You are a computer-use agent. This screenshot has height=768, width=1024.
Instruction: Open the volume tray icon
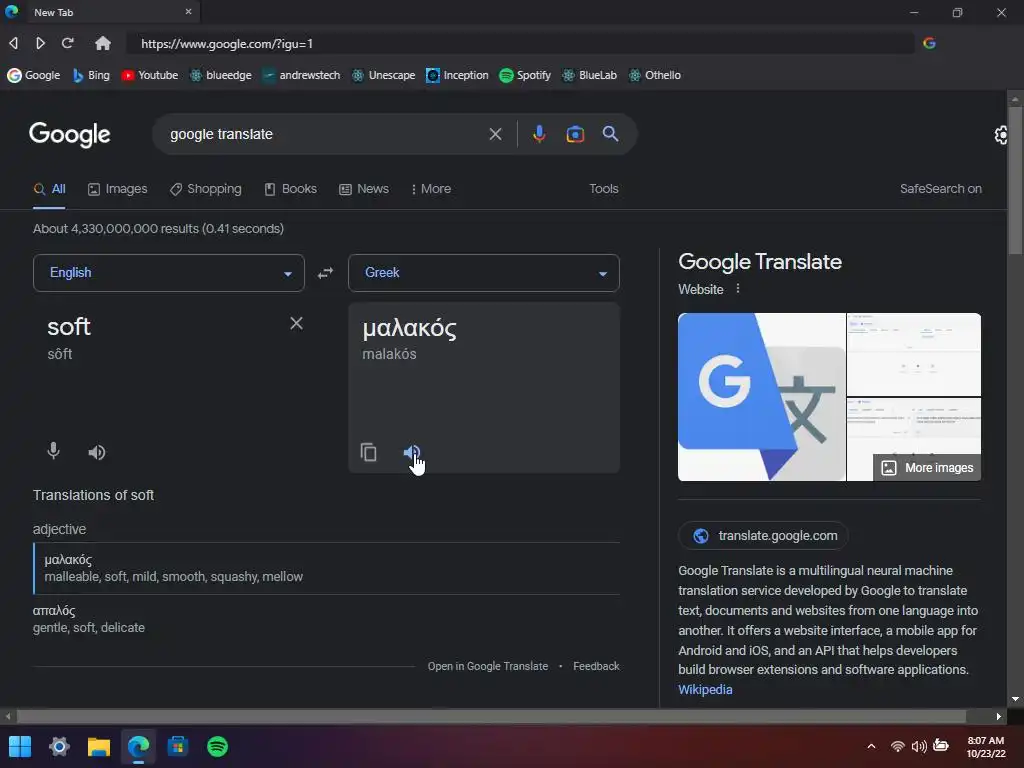pyautogui.click(x=919, y=746)
